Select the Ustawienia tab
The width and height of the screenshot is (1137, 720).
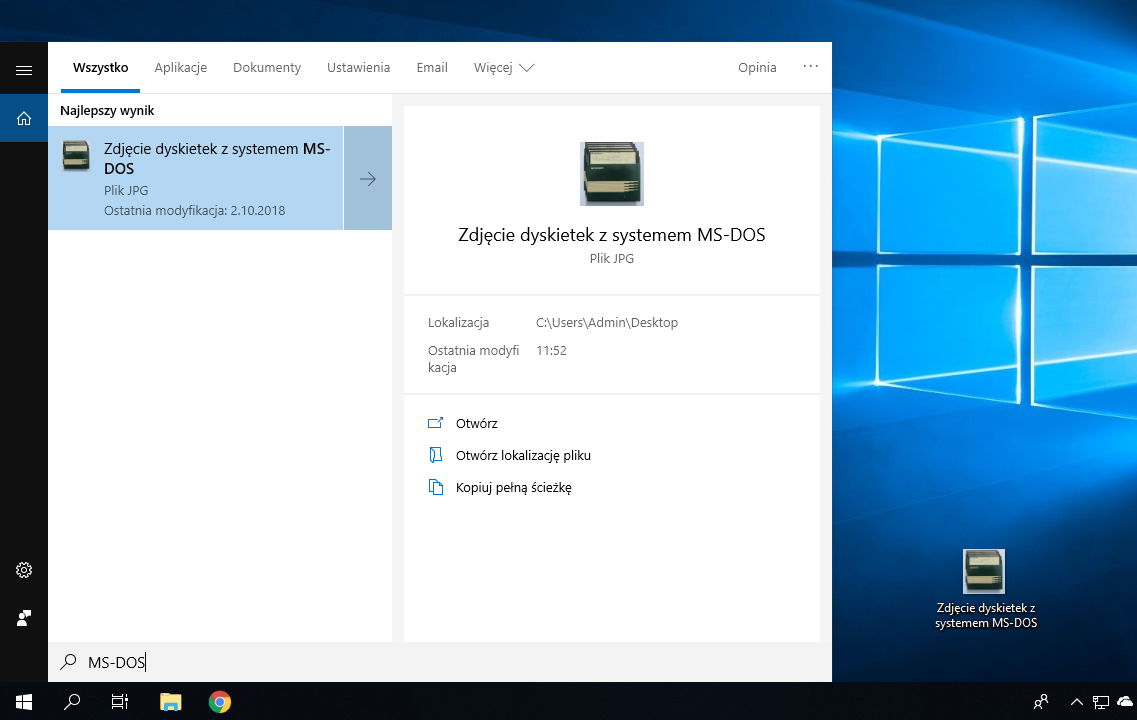[358, 68]
